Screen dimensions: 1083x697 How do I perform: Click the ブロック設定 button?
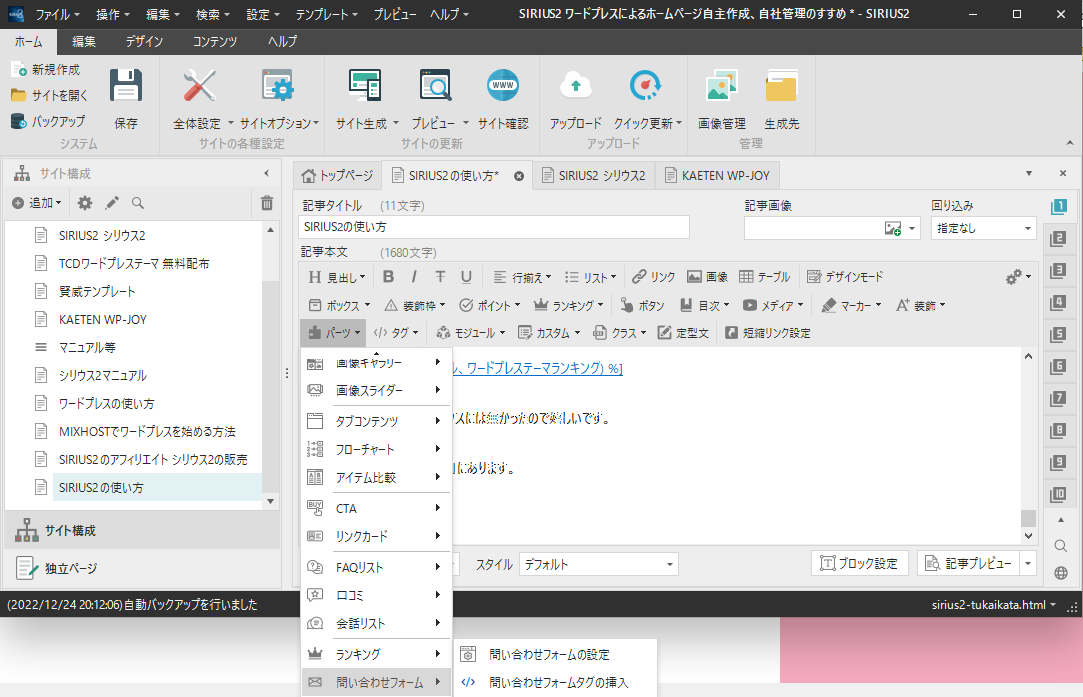click(x=859, y=564)
